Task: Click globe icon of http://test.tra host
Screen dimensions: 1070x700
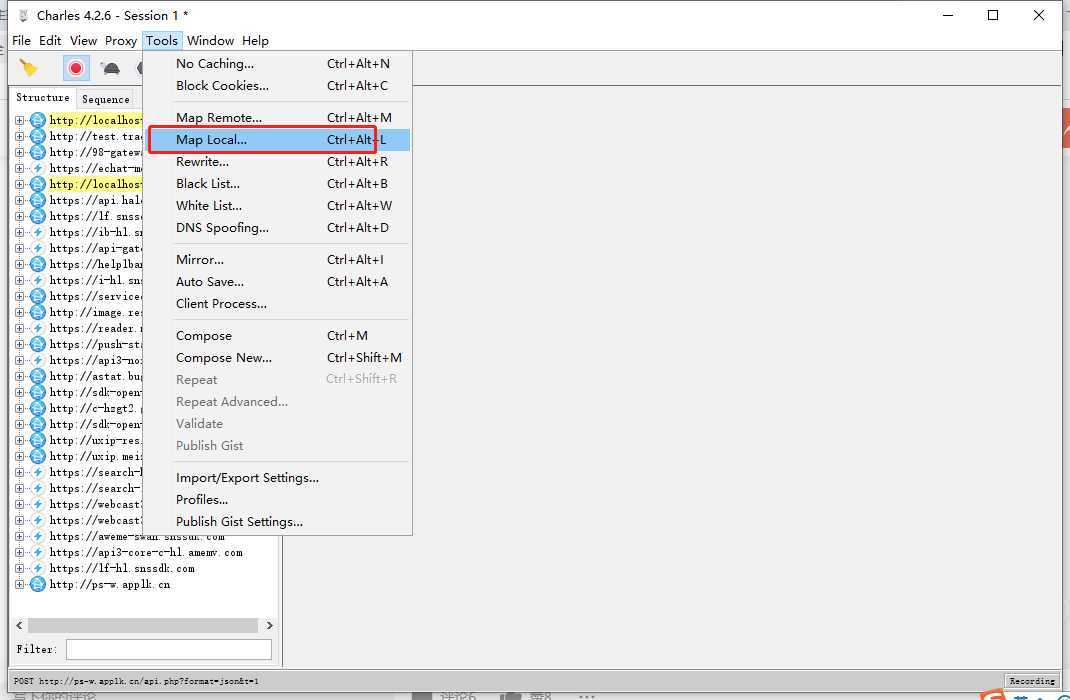Action: pos(38,136)
